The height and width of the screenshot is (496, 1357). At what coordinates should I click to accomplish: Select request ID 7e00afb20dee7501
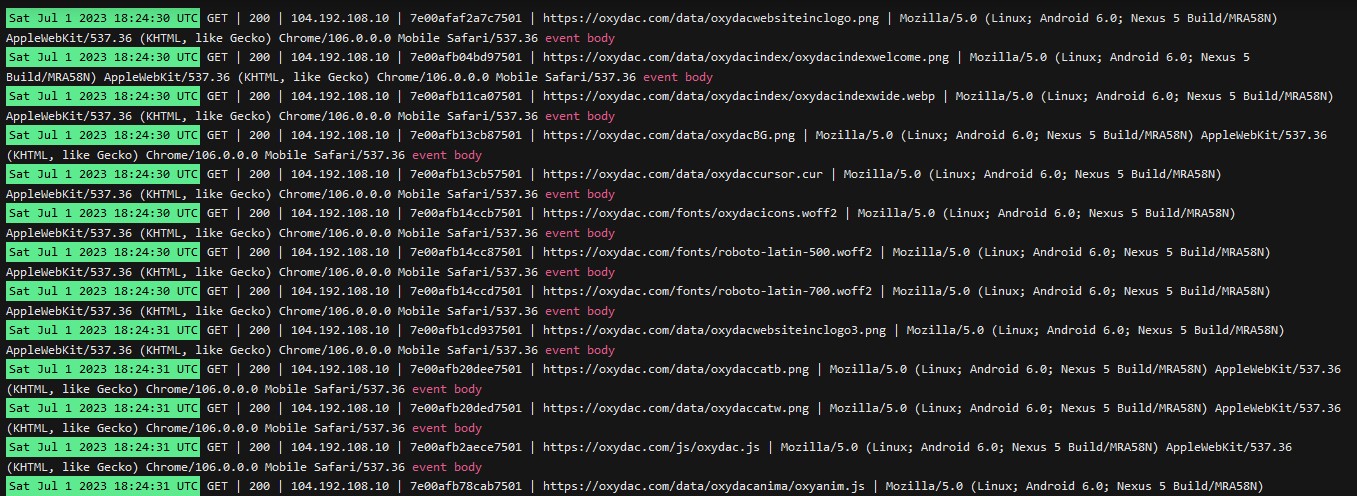[x=466, y=369]
